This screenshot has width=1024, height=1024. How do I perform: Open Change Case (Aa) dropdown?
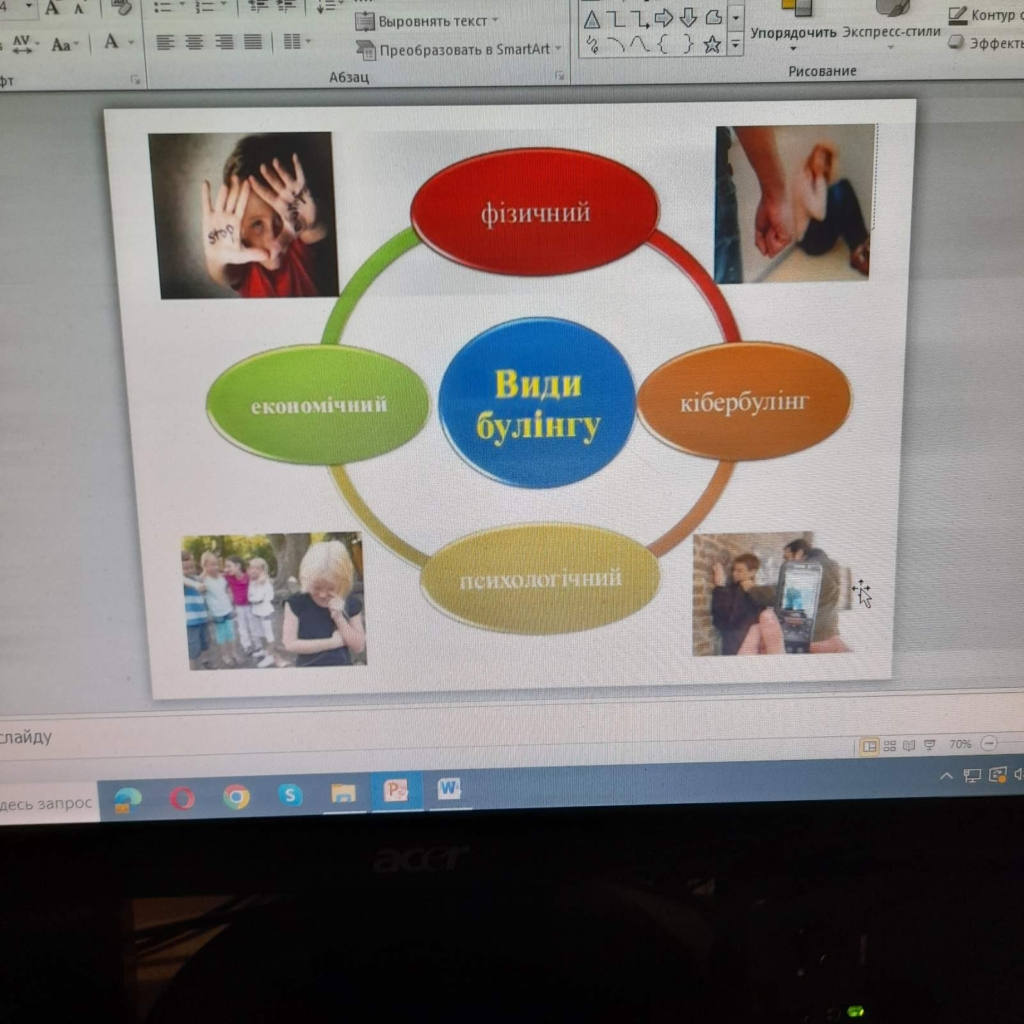[65, 44]
